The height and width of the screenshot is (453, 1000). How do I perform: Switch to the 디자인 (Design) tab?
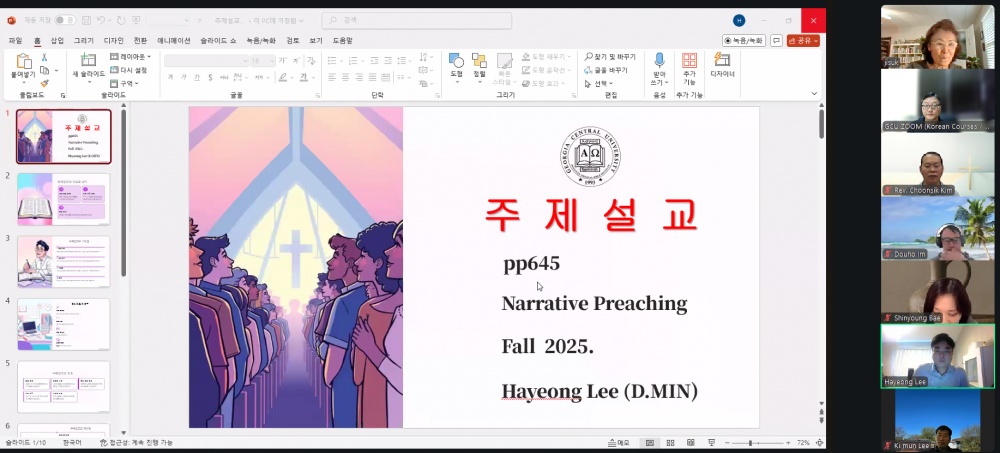(114, 40)
